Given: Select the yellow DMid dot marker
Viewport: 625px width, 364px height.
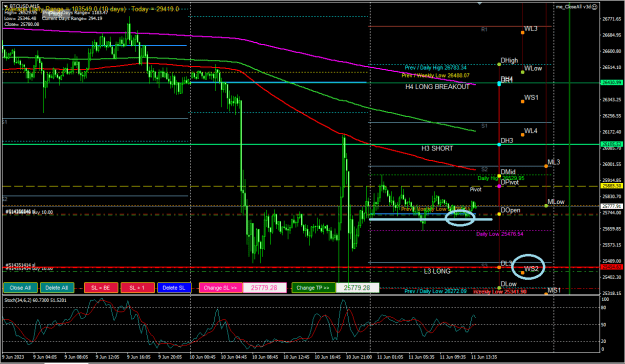Looking at the screenshot, I should coord(499,176).
